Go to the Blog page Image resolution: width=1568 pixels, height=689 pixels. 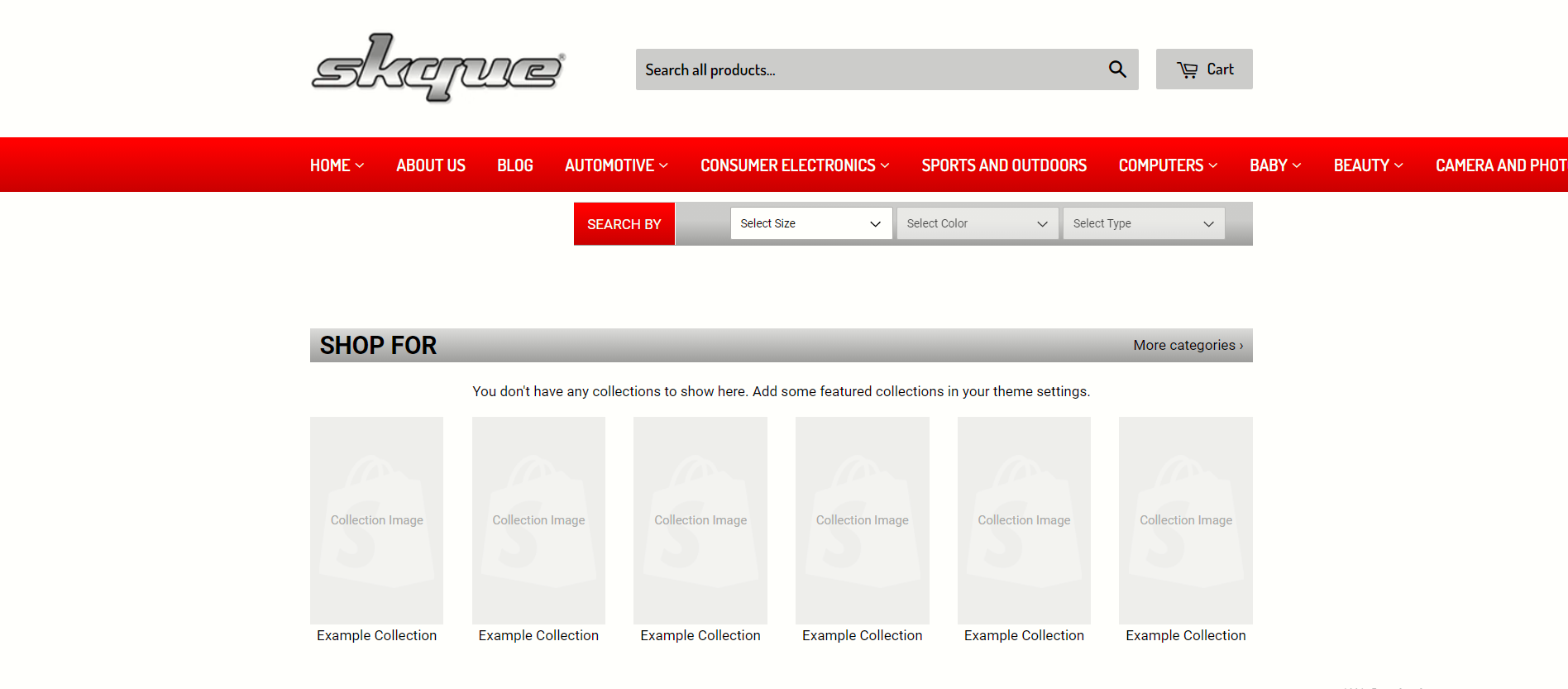[x=514, y=165]
